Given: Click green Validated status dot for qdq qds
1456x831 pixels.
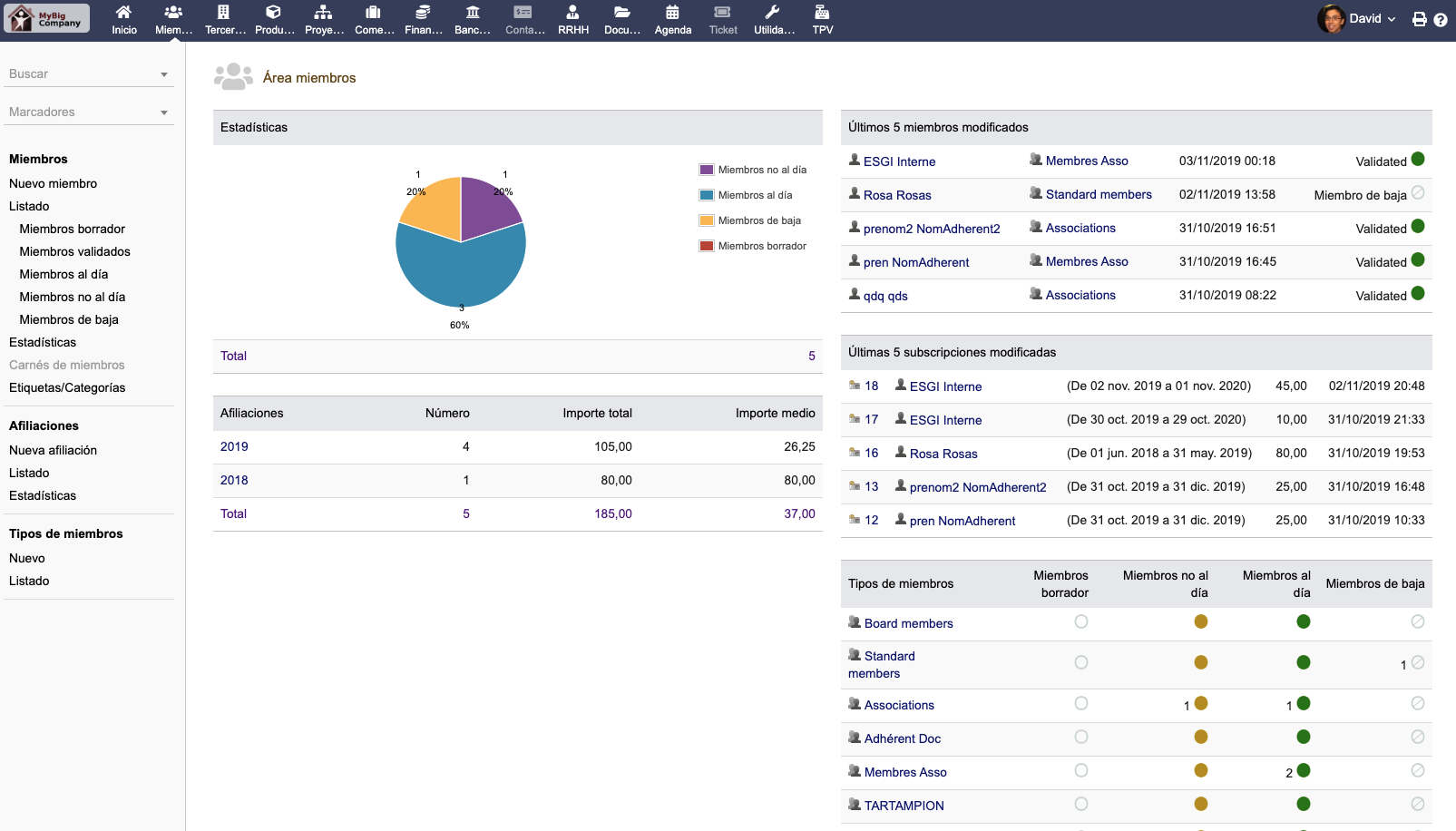Looking at the screenshot, I should 1418,293.
